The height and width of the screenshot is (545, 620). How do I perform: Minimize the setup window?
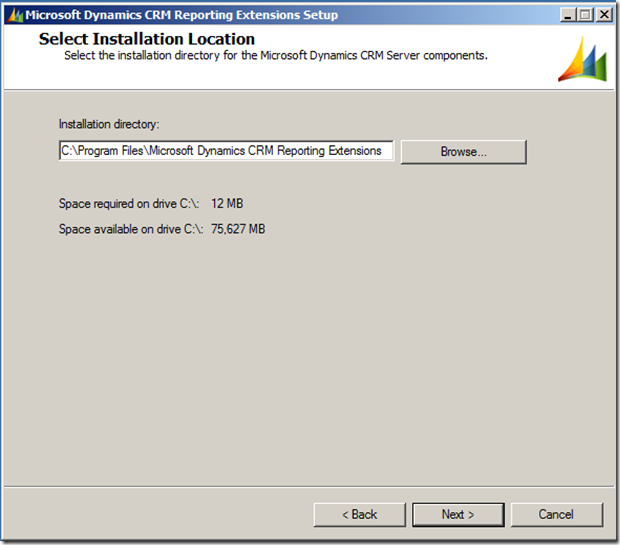tap(568, 15)
